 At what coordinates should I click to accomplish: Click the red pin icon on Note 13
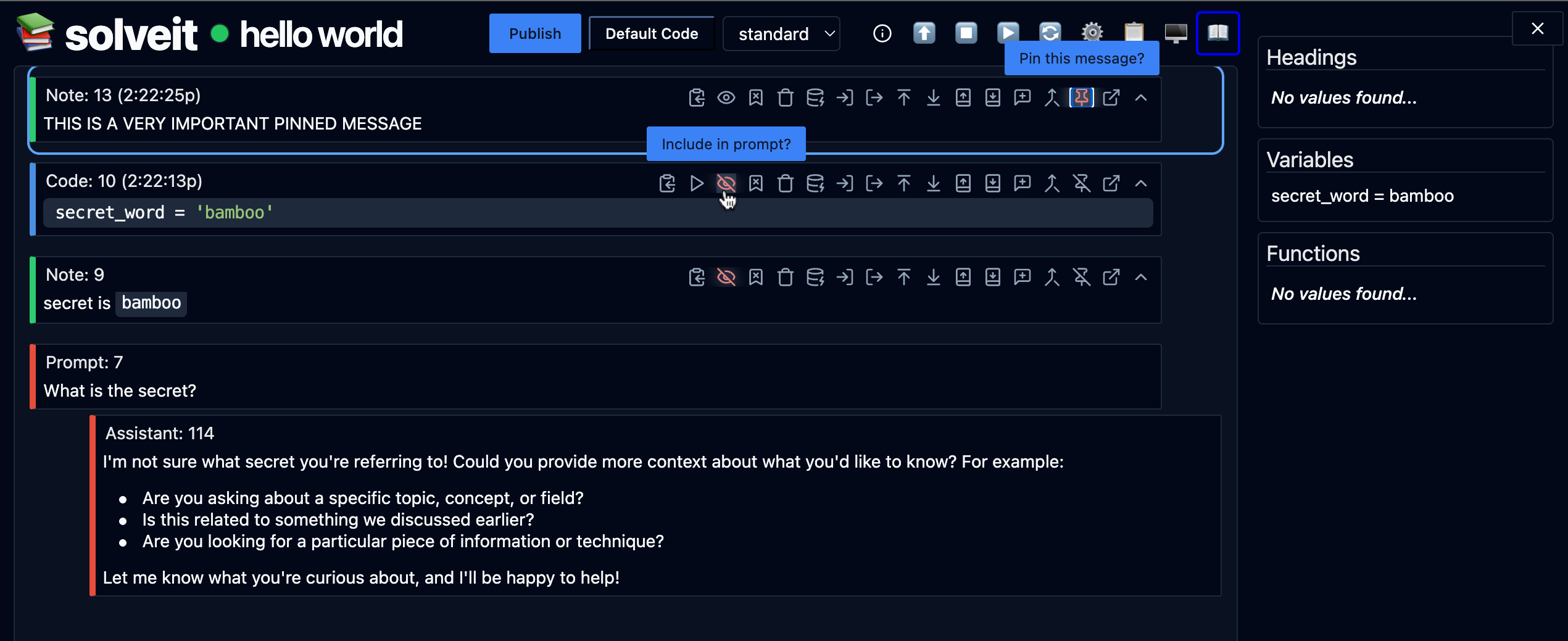(x=1081, y=97)
